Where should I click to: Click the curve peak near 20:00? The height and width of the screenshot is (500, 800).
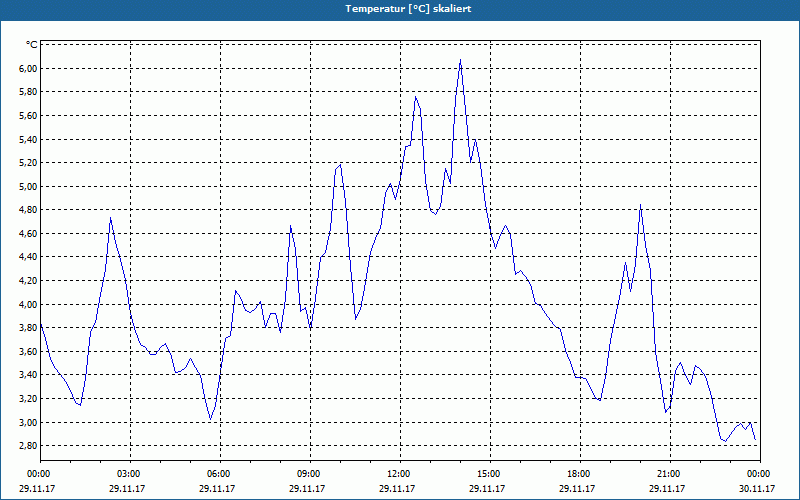tap(640, 205)
